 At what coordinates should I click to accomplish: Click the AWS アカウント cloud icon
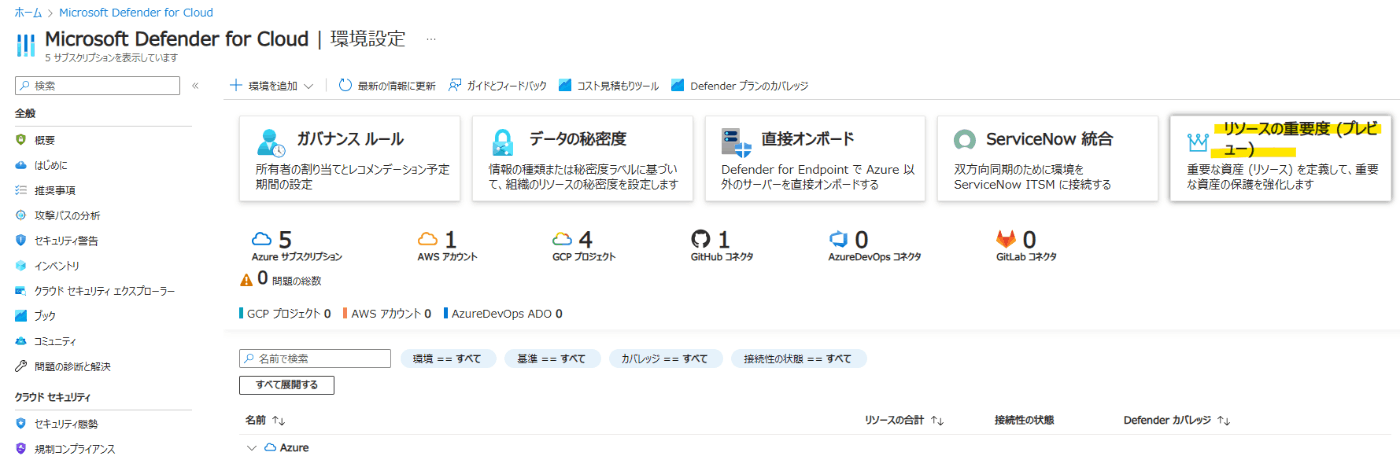pyautogui.click(x=428, y=239)
